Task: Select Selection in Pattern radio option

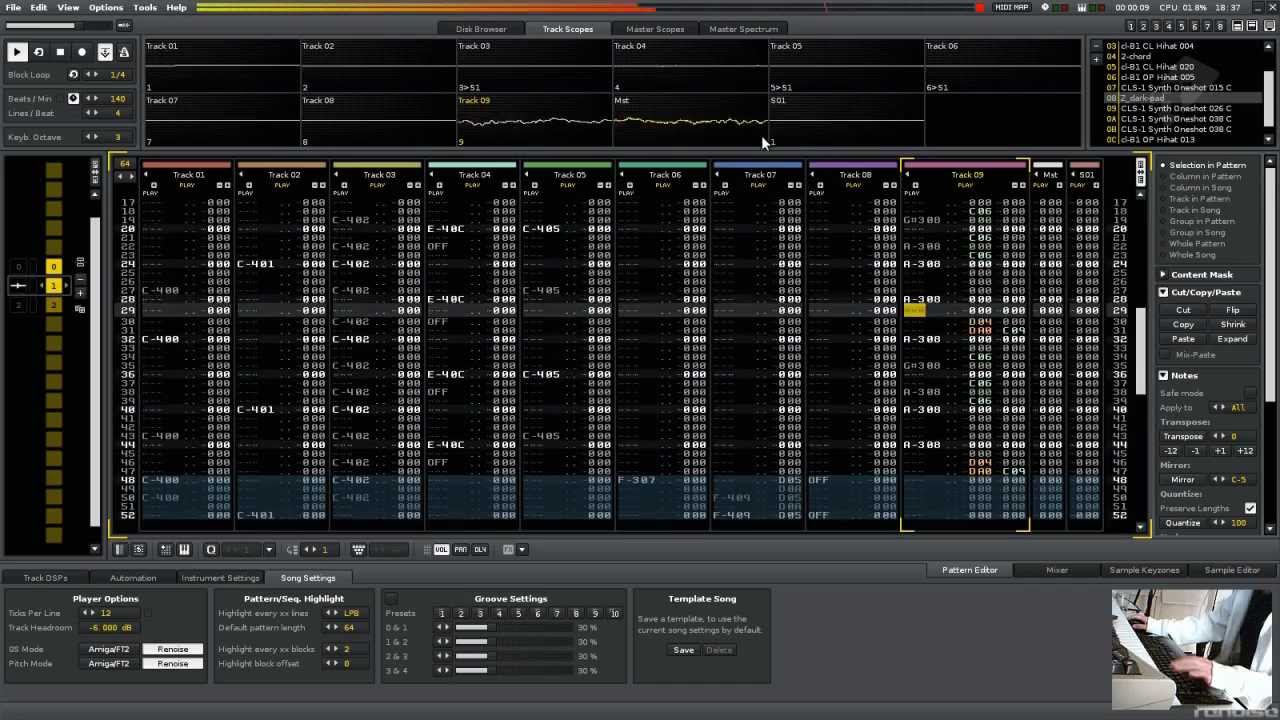Action: pyautogui.click(x=1202, y=165)
